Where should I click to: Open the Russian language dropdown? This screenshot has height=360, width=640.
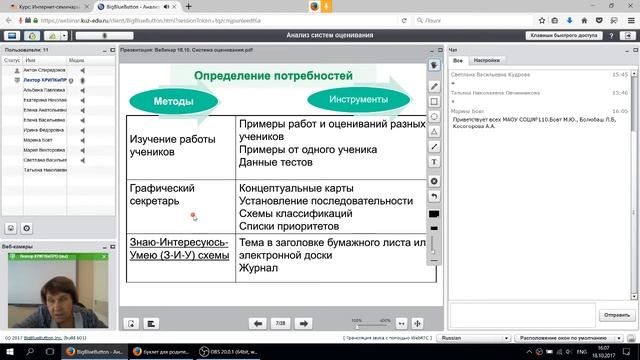point(474,338)
